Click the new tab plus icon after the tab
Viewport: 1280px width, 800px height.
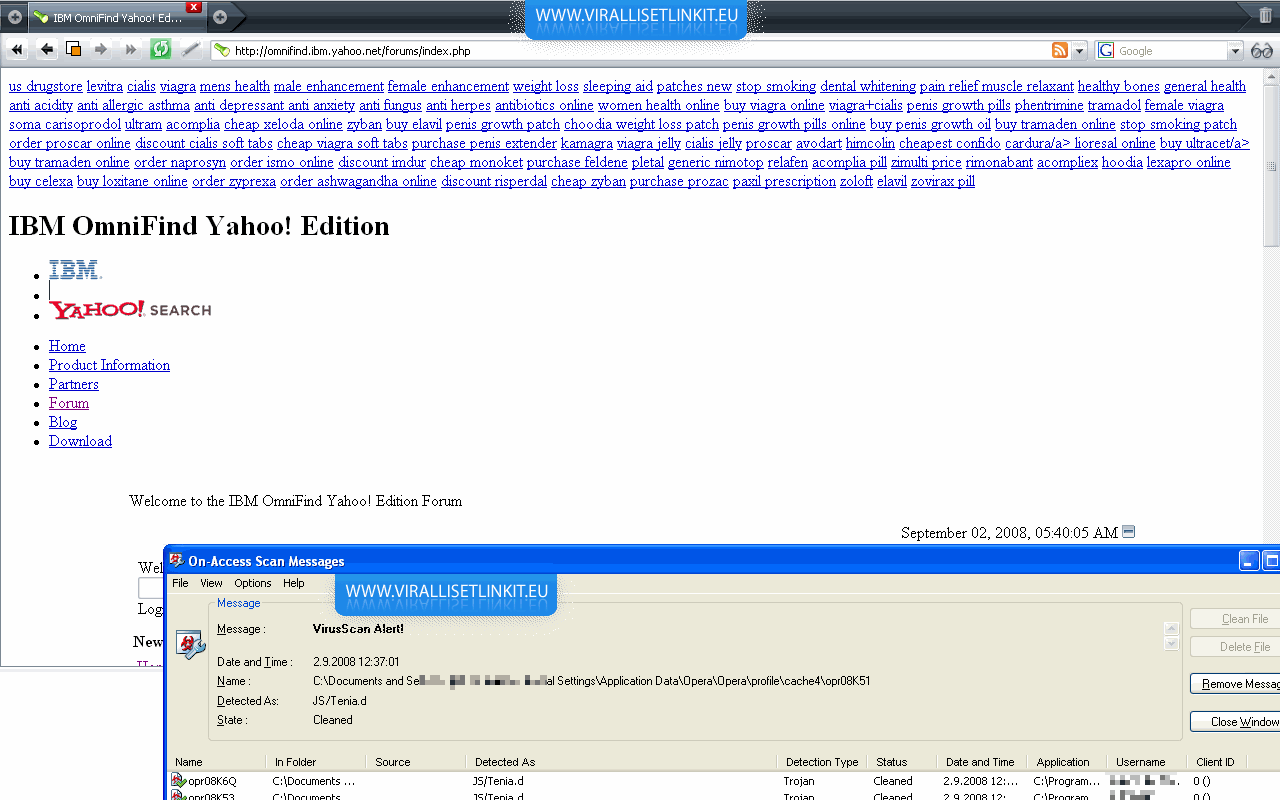click(x=220, y=17)
